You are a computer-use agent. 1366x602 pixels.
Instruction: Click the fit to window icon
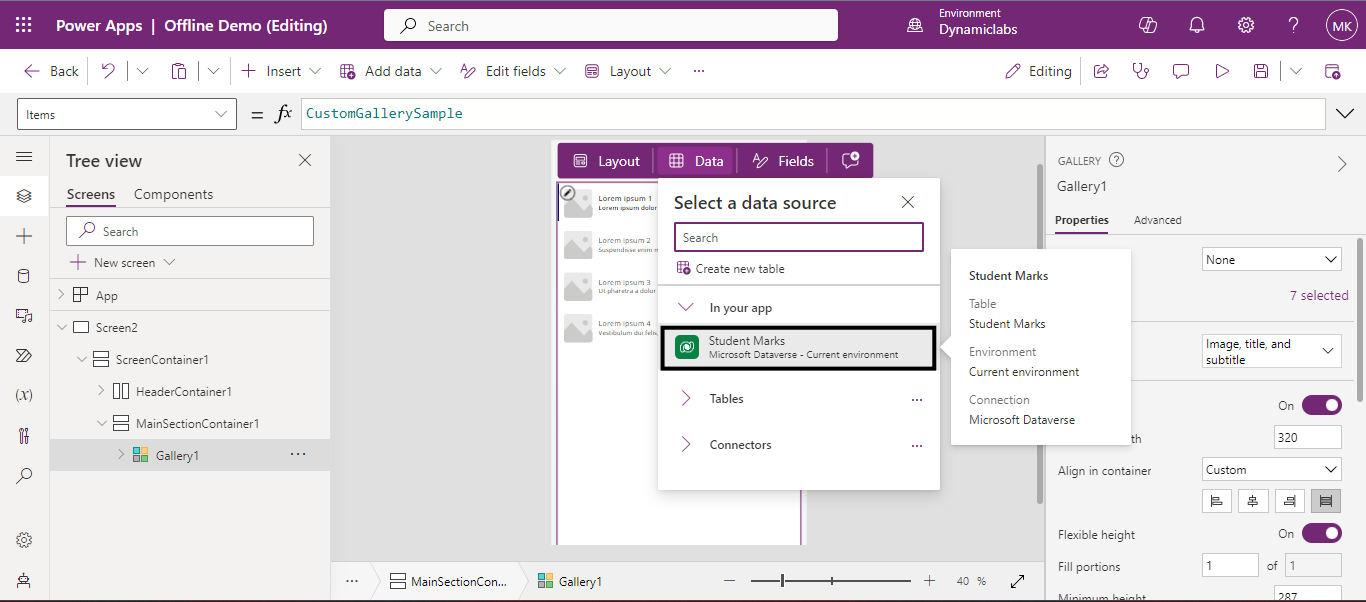click(x=1017, y=581)
